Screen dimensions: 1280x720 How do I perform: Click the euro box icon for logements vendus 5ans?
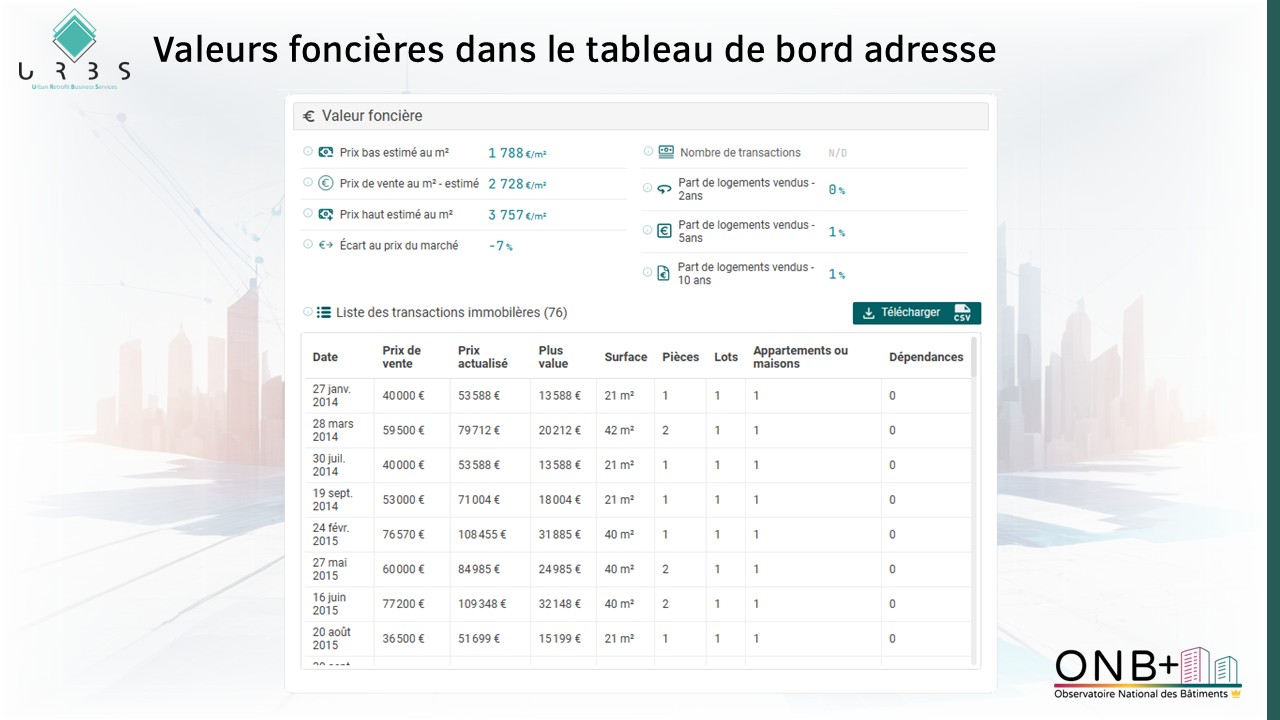[664, 231]
